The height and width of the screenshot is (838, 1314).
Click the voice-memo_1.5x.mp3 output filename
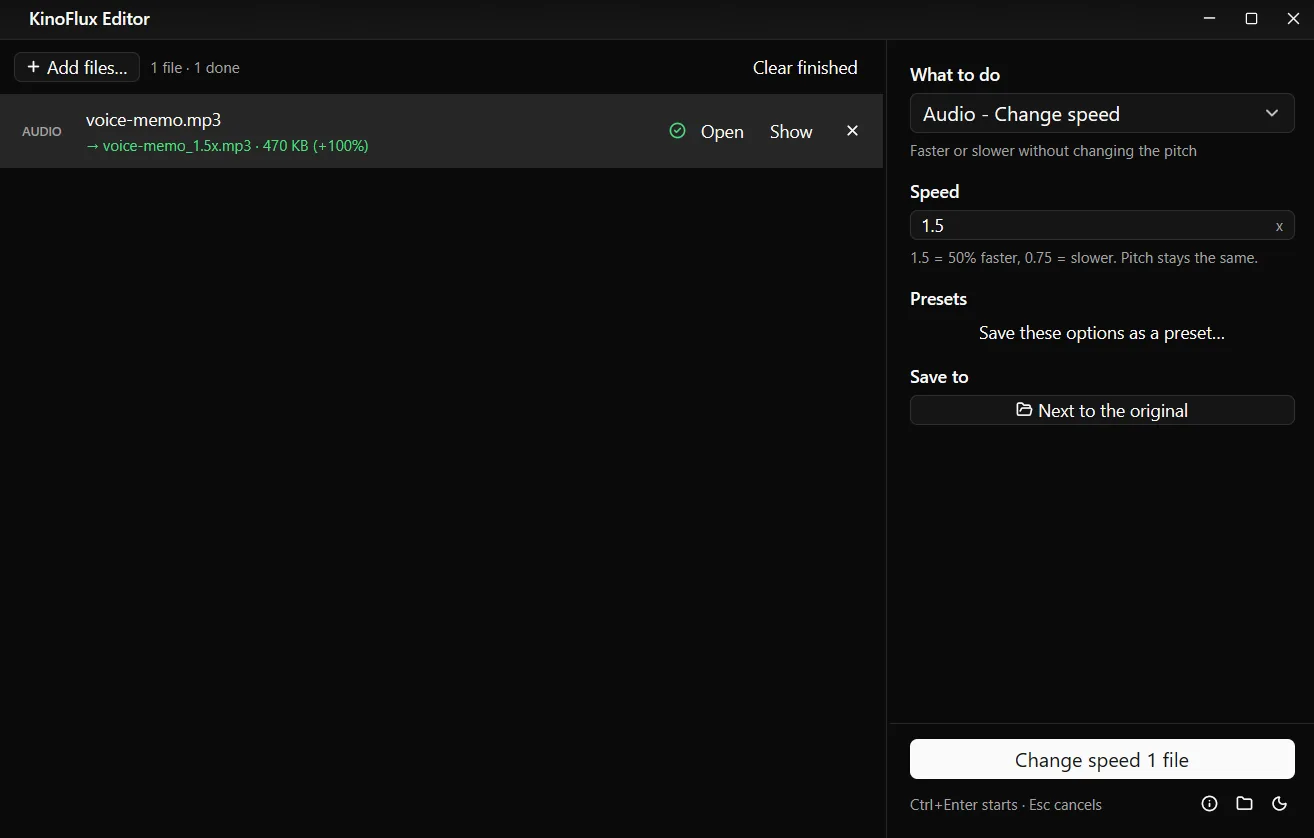[177, 146]
